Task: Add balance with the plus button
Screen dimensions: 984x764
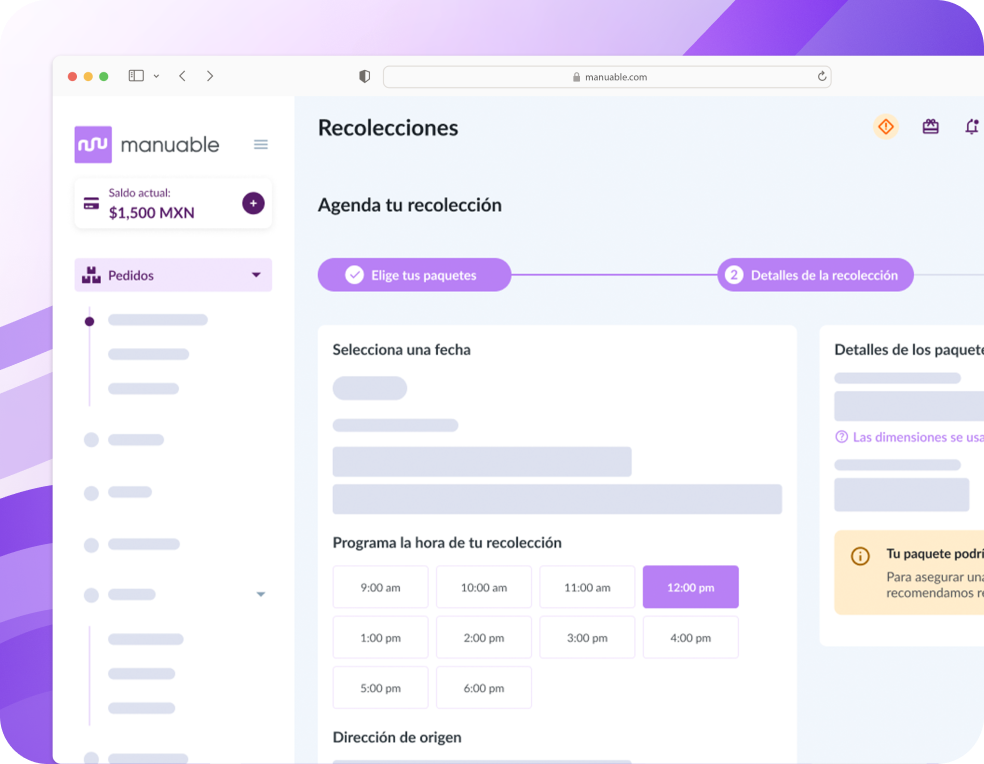Action: point(254,203)
